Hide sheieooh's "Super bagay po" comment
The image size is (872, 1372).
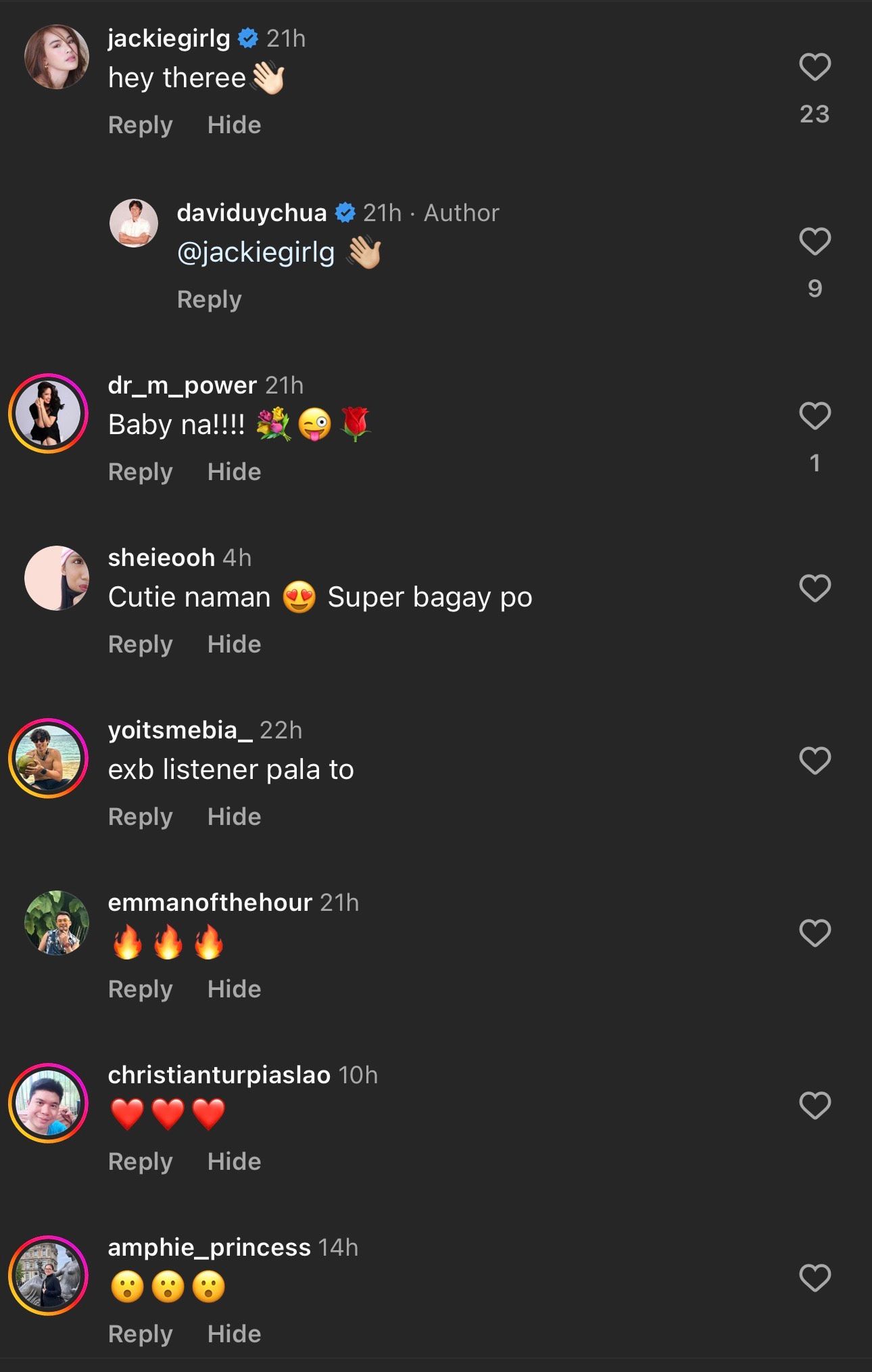click(234, 644)
